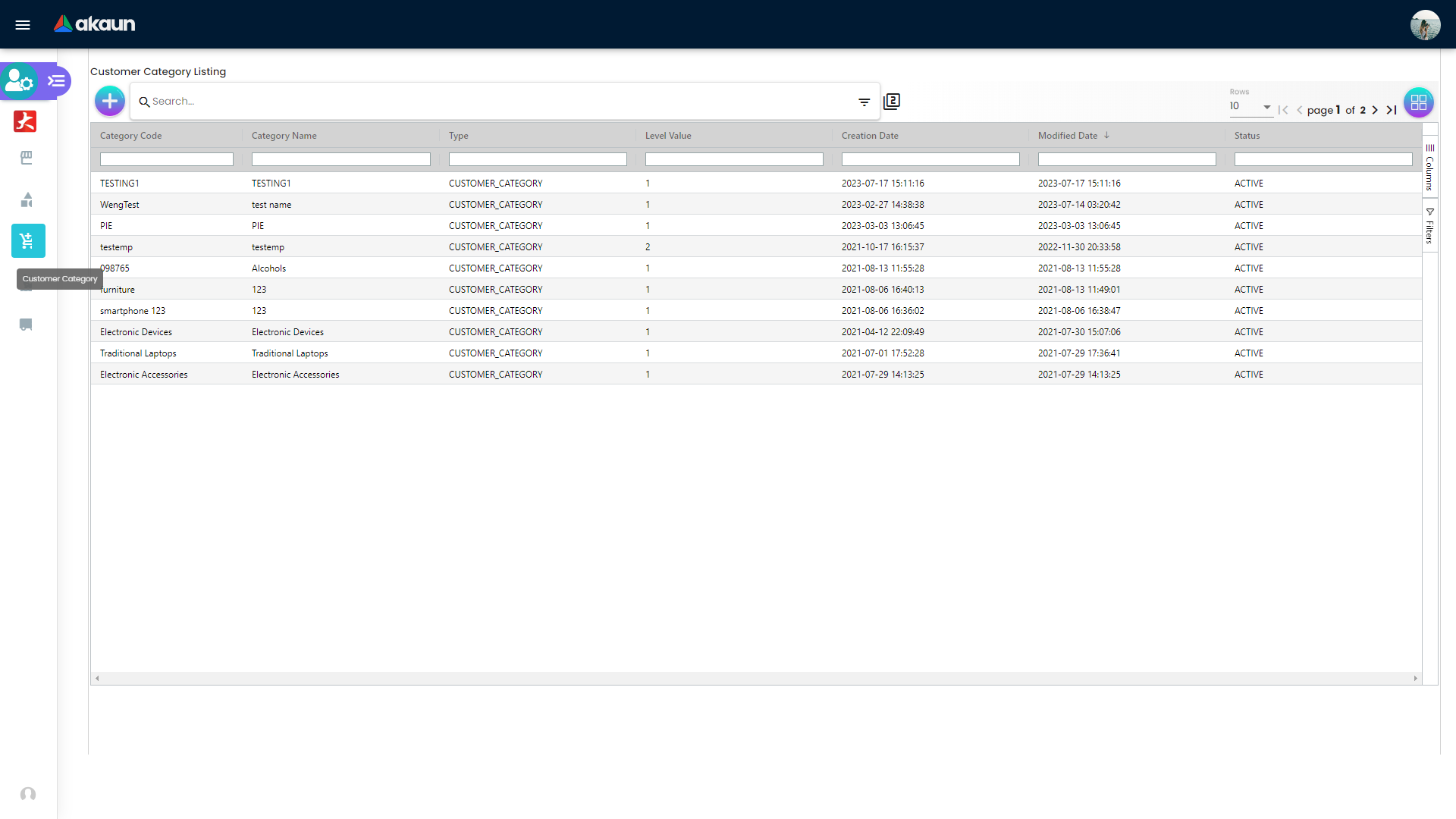
Task: Open the Rows per page dropdown
Action: pyautogui.click(x=1250, y=106)
